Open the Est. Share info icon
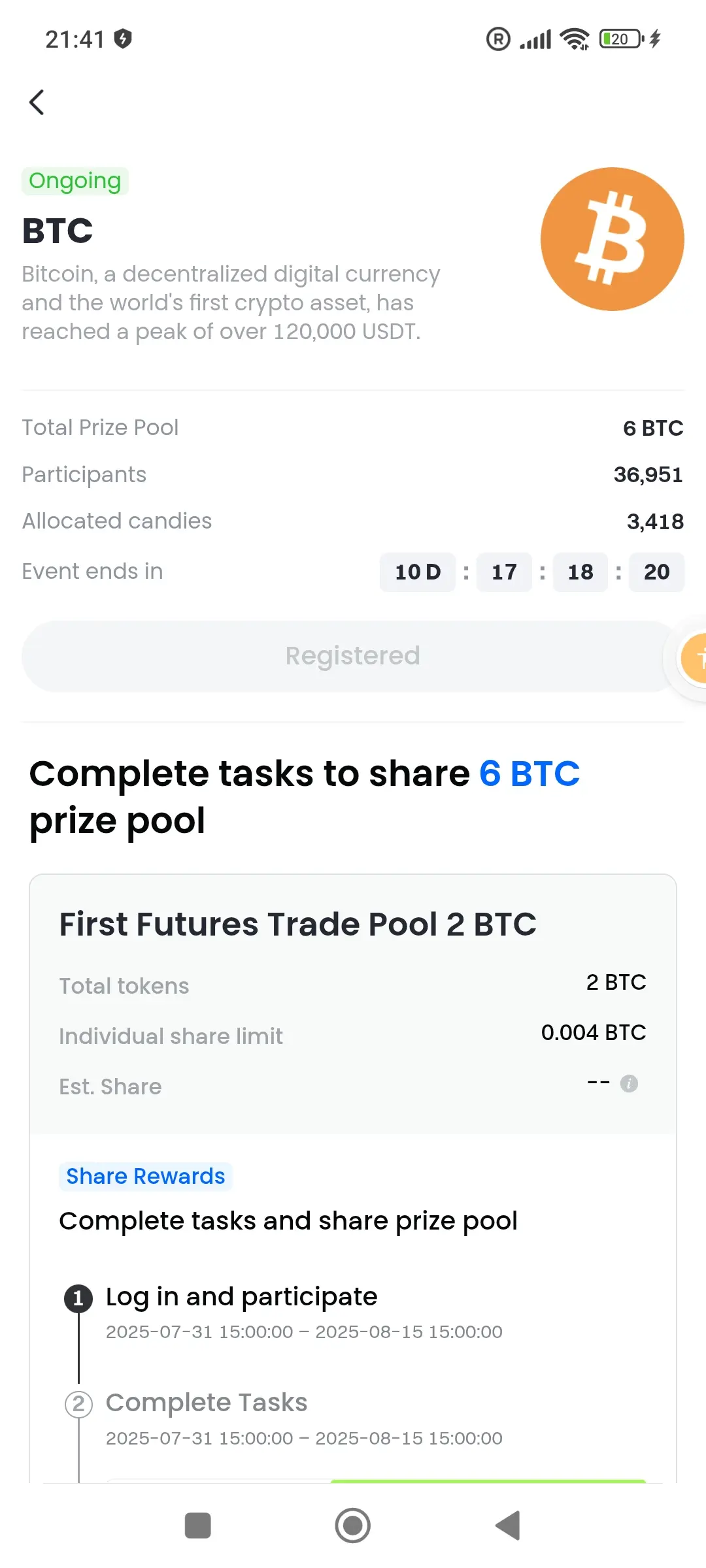706x1568 pixels. (629, 1083)
